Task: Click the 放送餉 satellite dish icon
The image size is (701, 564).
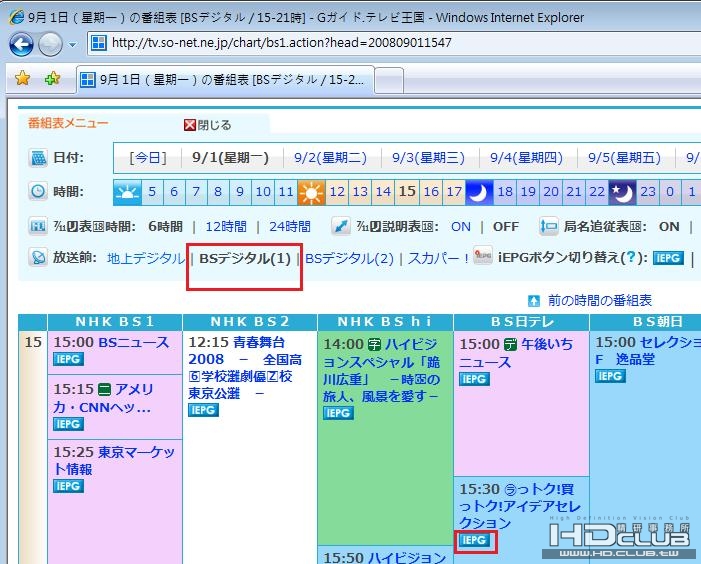Action: (x=38, y=258)
